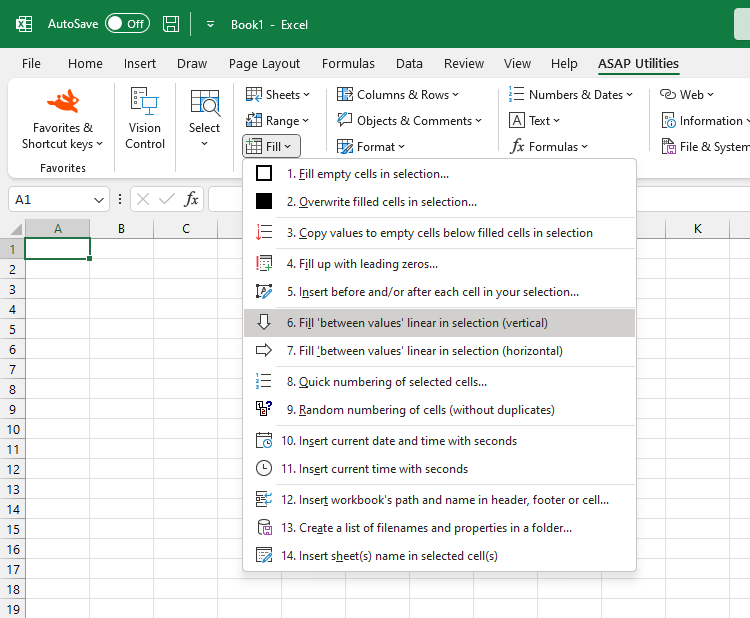Click the clock icon for current time
750x618 pixels.
pos(264,468)
